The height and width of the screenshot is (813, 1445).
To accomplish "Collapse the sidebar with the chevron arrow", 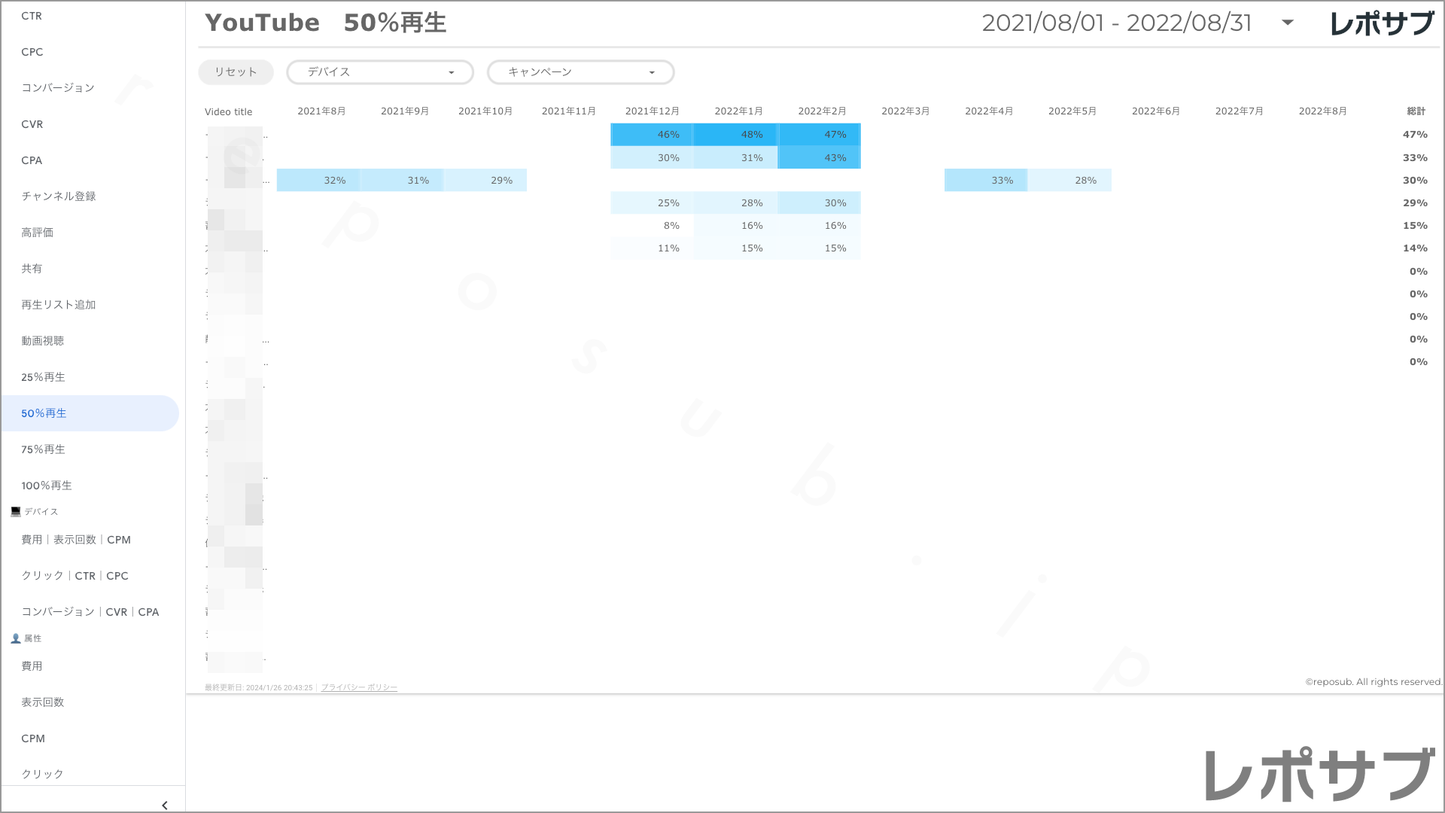I will click(x=164, y=805).
